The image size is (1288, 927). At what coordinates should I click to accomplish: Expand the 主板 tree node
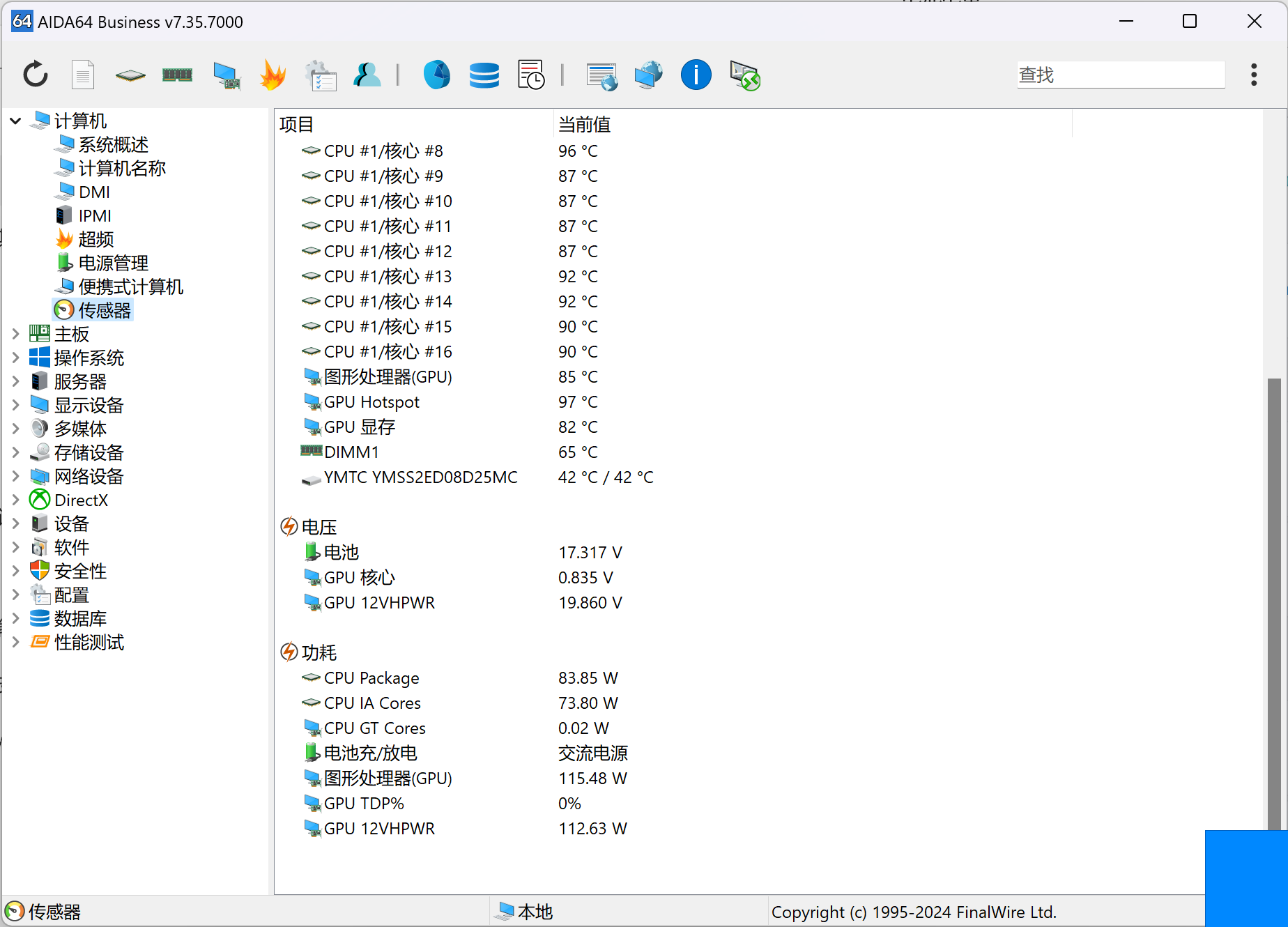[15, 335]
